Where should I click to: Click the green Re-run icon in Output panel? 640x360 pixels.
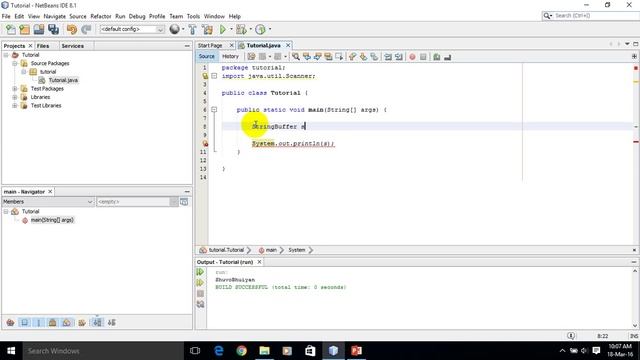(x=200, y=272)
